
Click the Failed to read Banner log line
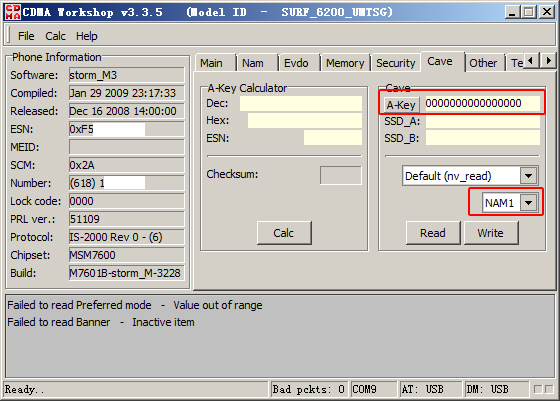coord(101,322)
